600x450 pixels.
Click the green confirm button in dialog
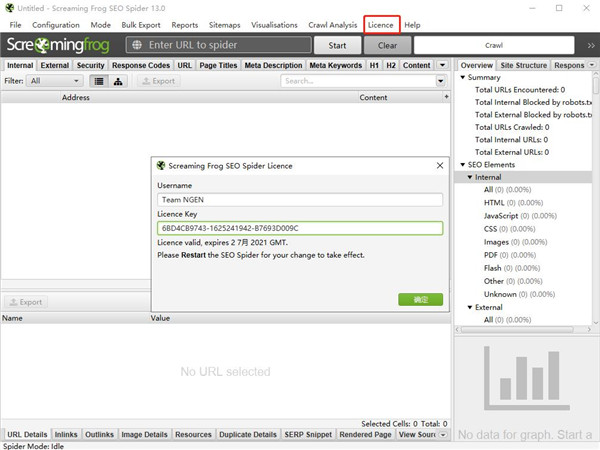click(420, 299)
